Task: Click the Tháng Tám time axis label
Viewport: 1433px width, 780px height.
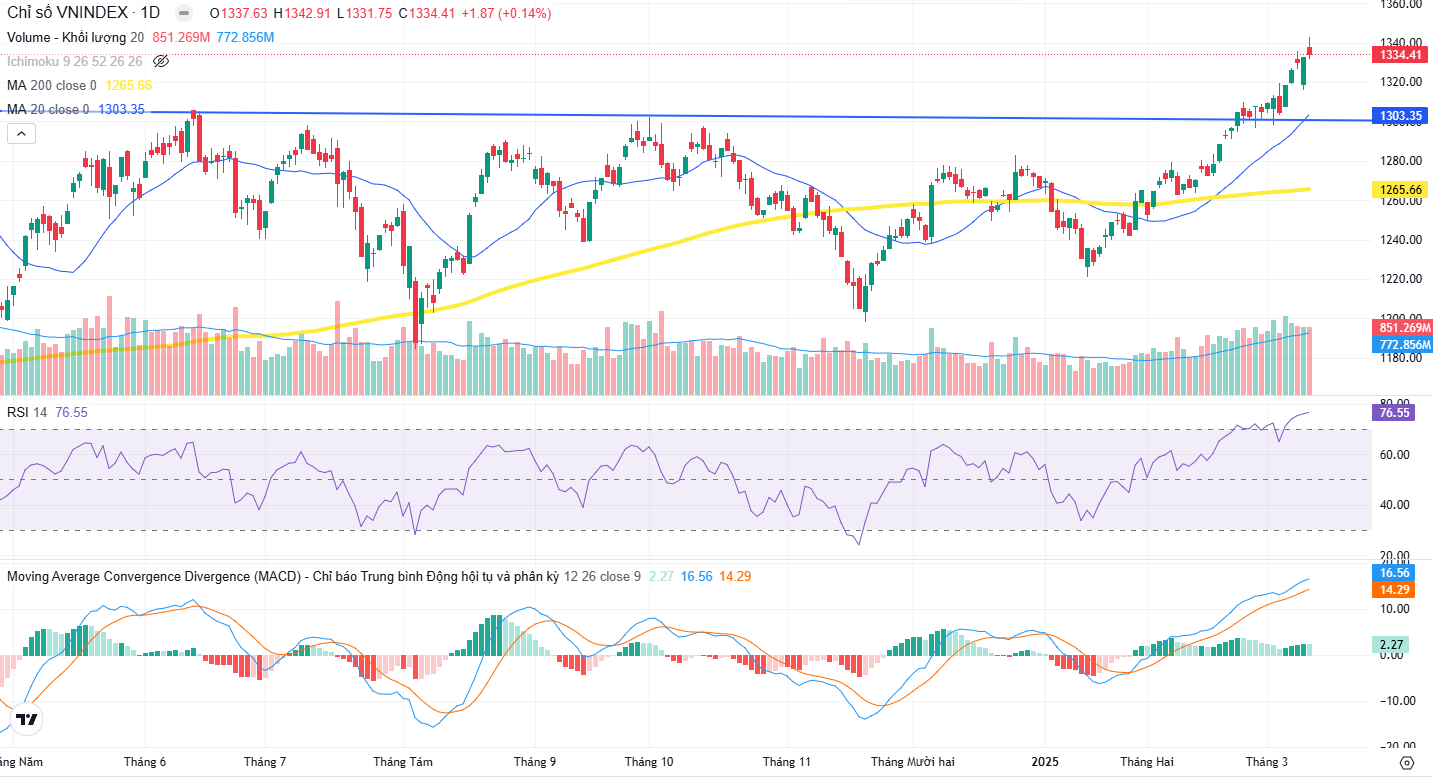Action: tap(403, 762)
